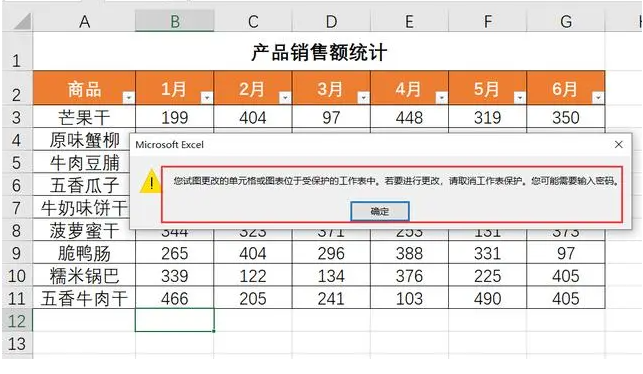This screenshot has height=374, width=643.
Task: Open the 3月 column filter dropdown
Action: pyautogui.click(x=363, y=98)
